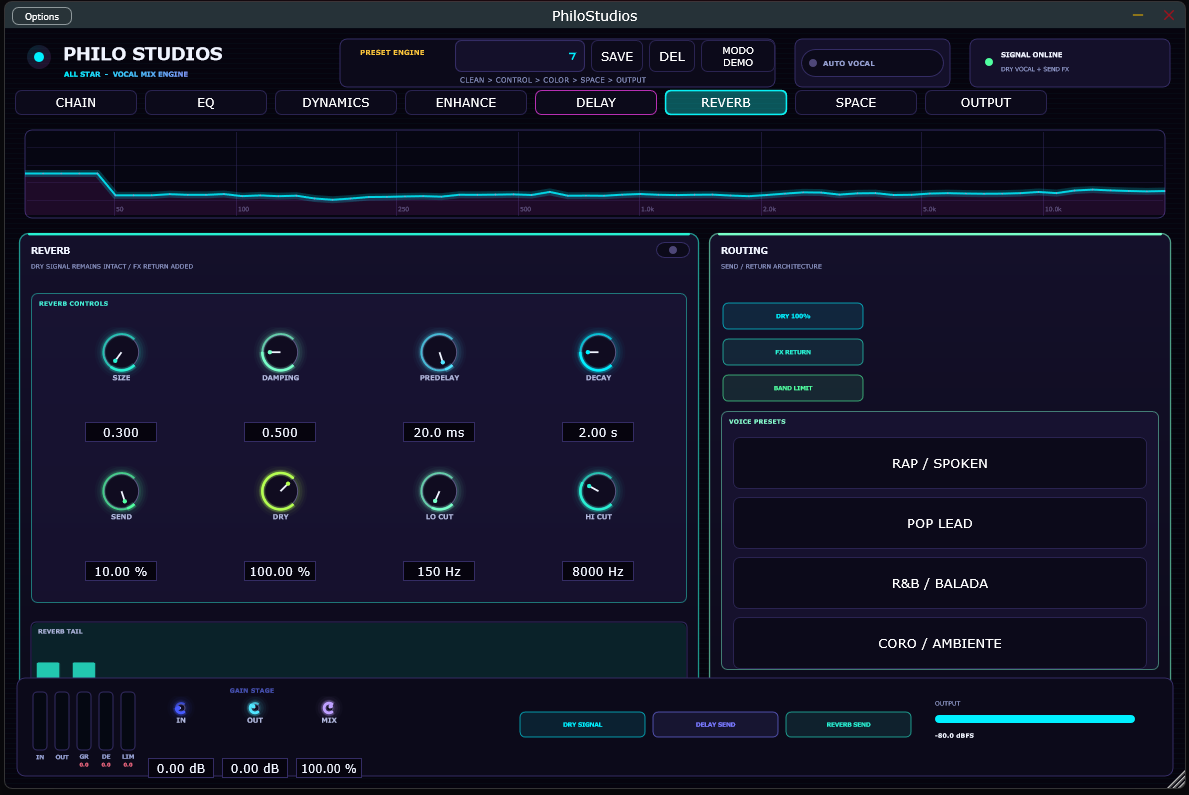Click the PREDELAY knob
The width and height of the screenshot is (1189, 795).
point(439,352)
